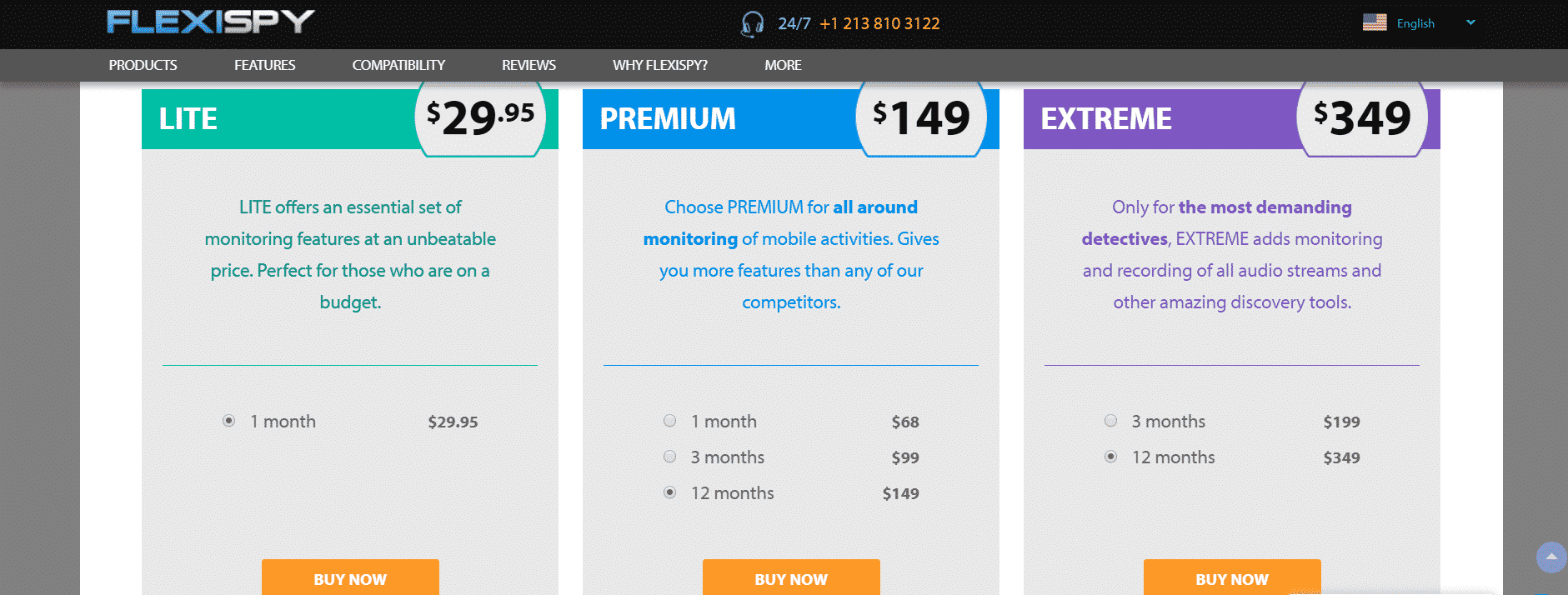Choose PREMIUM 12 months radio button

coord(670,492)
